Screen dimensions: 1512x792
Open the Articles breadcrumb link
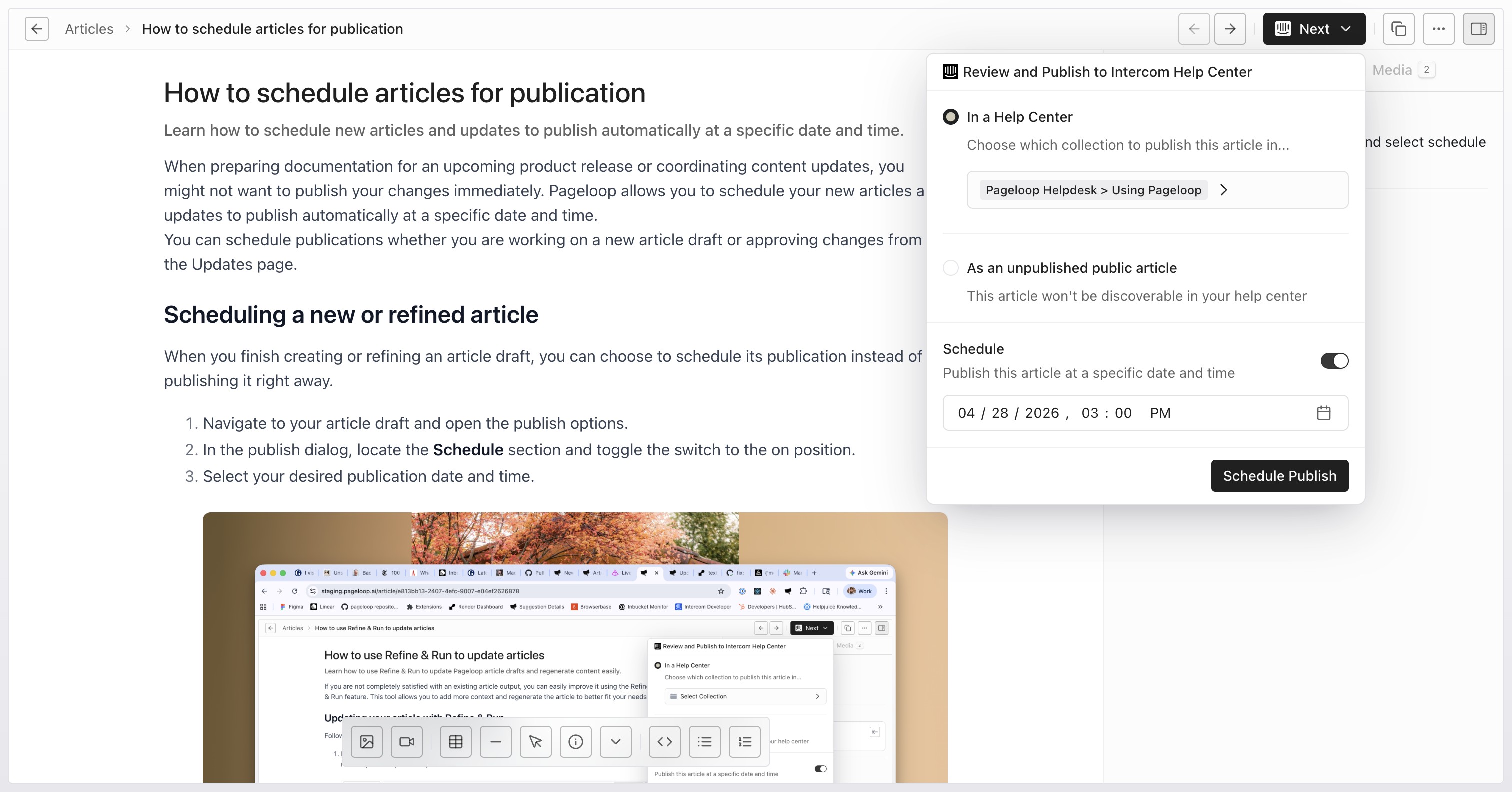(x=89, y=29)
